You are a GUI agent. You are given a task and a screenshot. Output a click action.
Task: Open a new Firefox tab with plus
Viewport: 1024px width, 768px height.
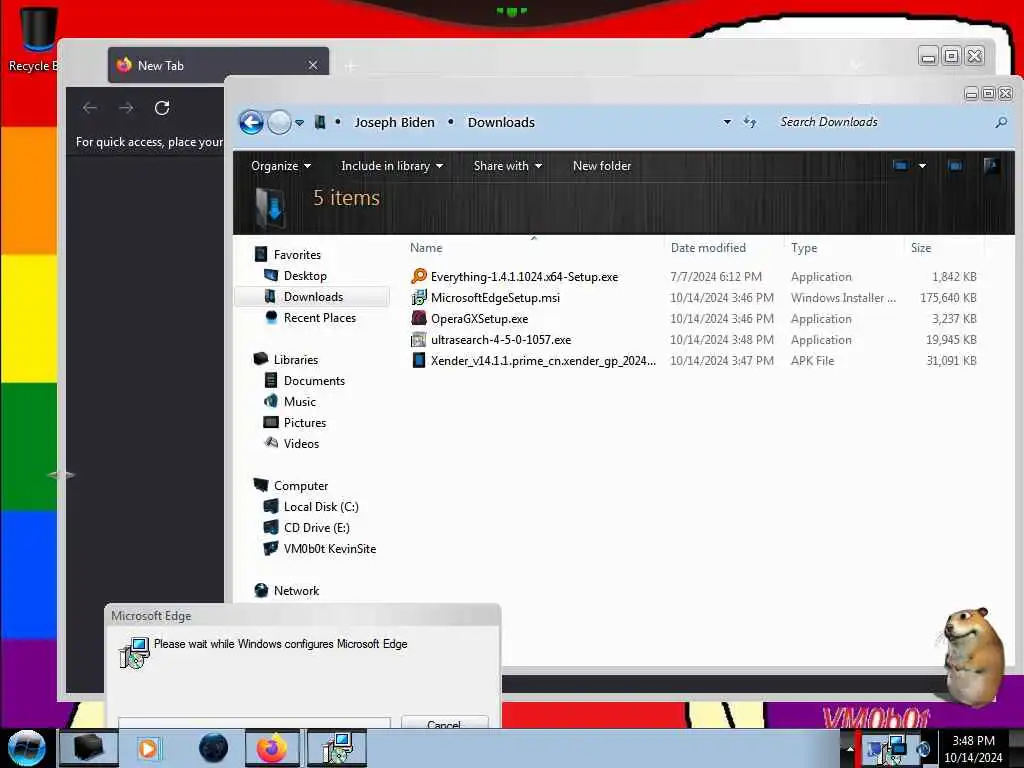pyautogui.click(x=351, y=66)
